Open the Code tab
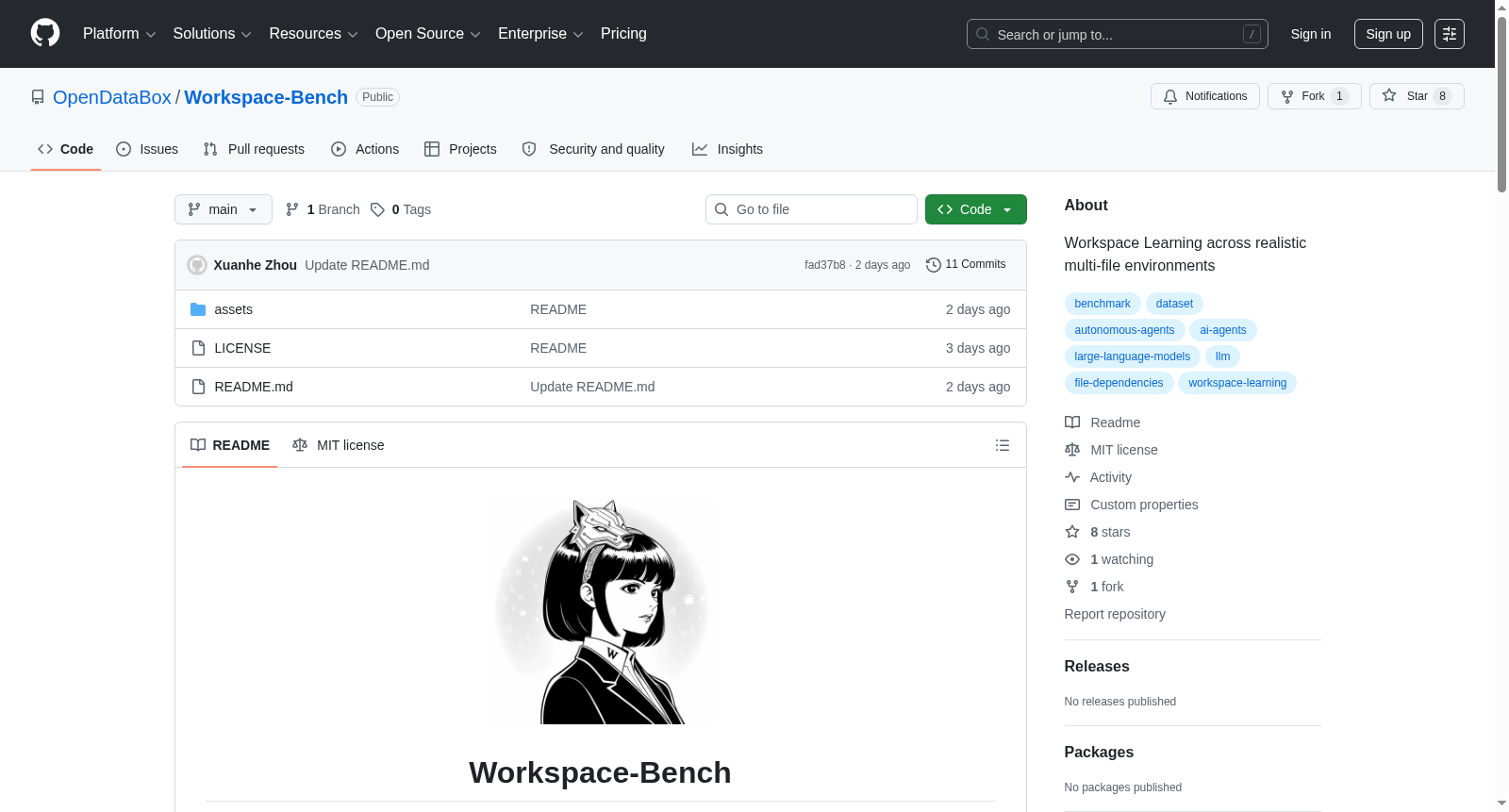 [x=66, y=149]
